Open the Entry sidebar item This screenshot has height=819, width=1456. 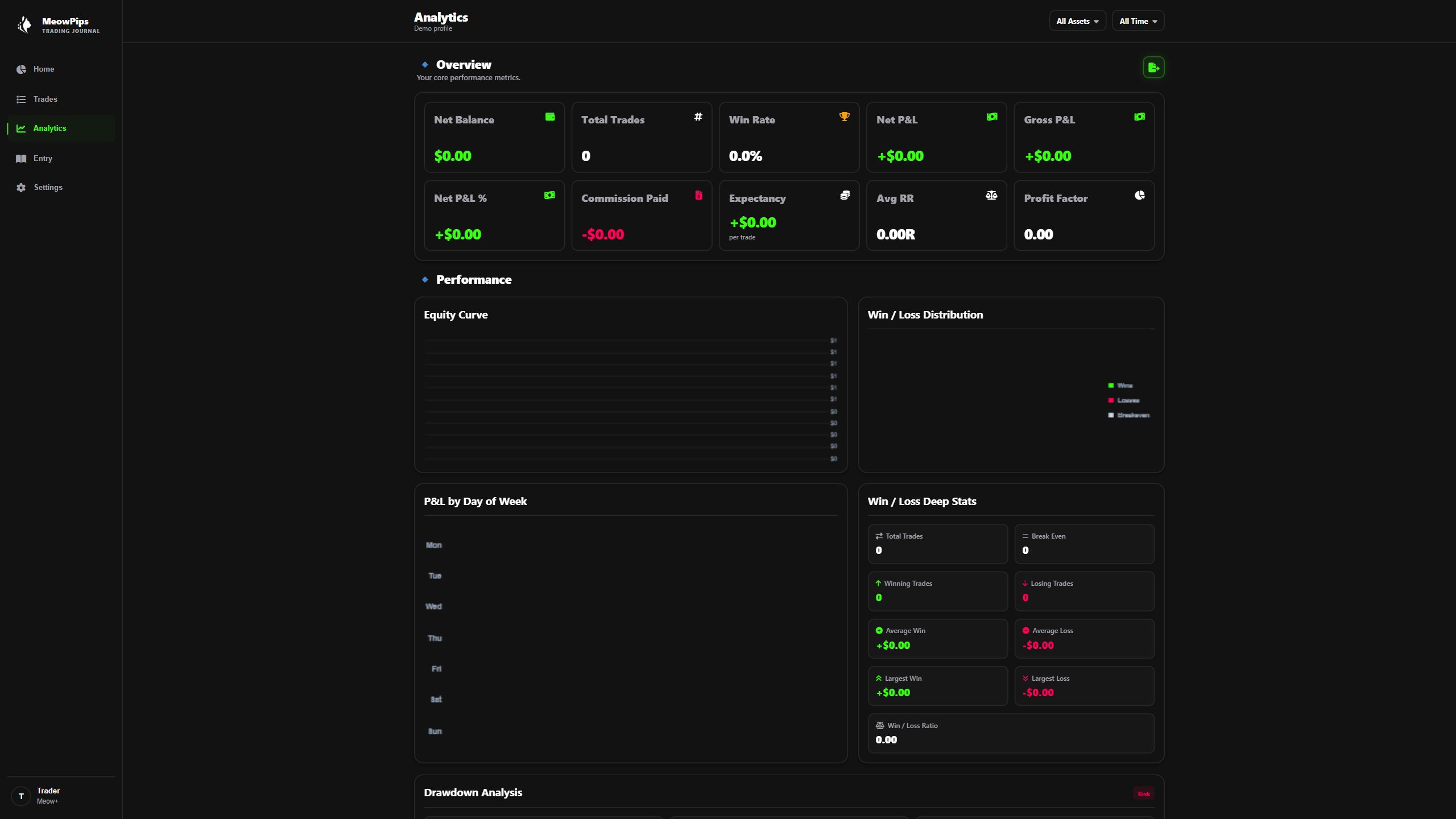tap(61, 158)
